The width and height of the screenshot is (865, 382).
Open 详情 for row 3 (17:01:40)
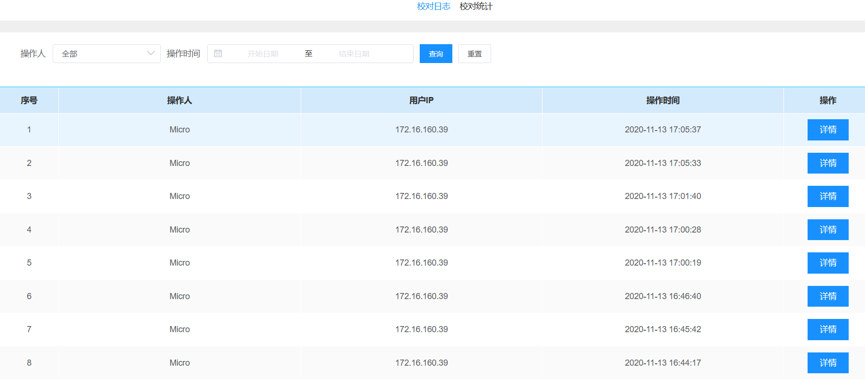(827, 196)
